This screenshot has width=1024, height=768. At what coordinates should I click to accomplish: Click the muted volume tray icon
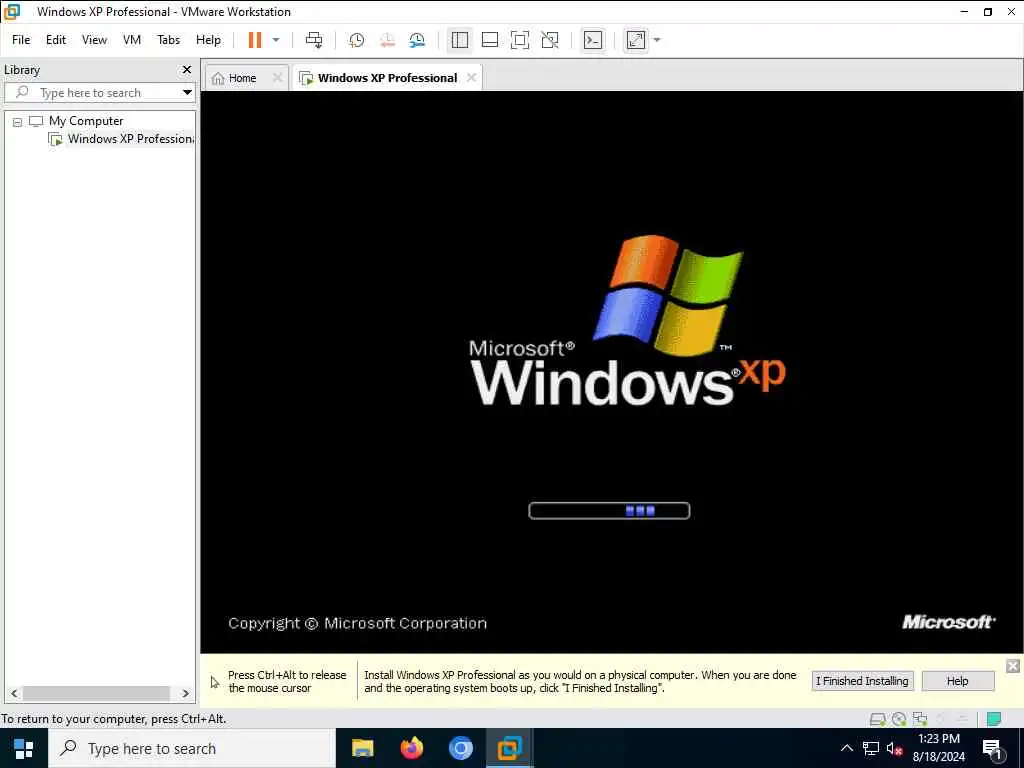tap(895, 749)
